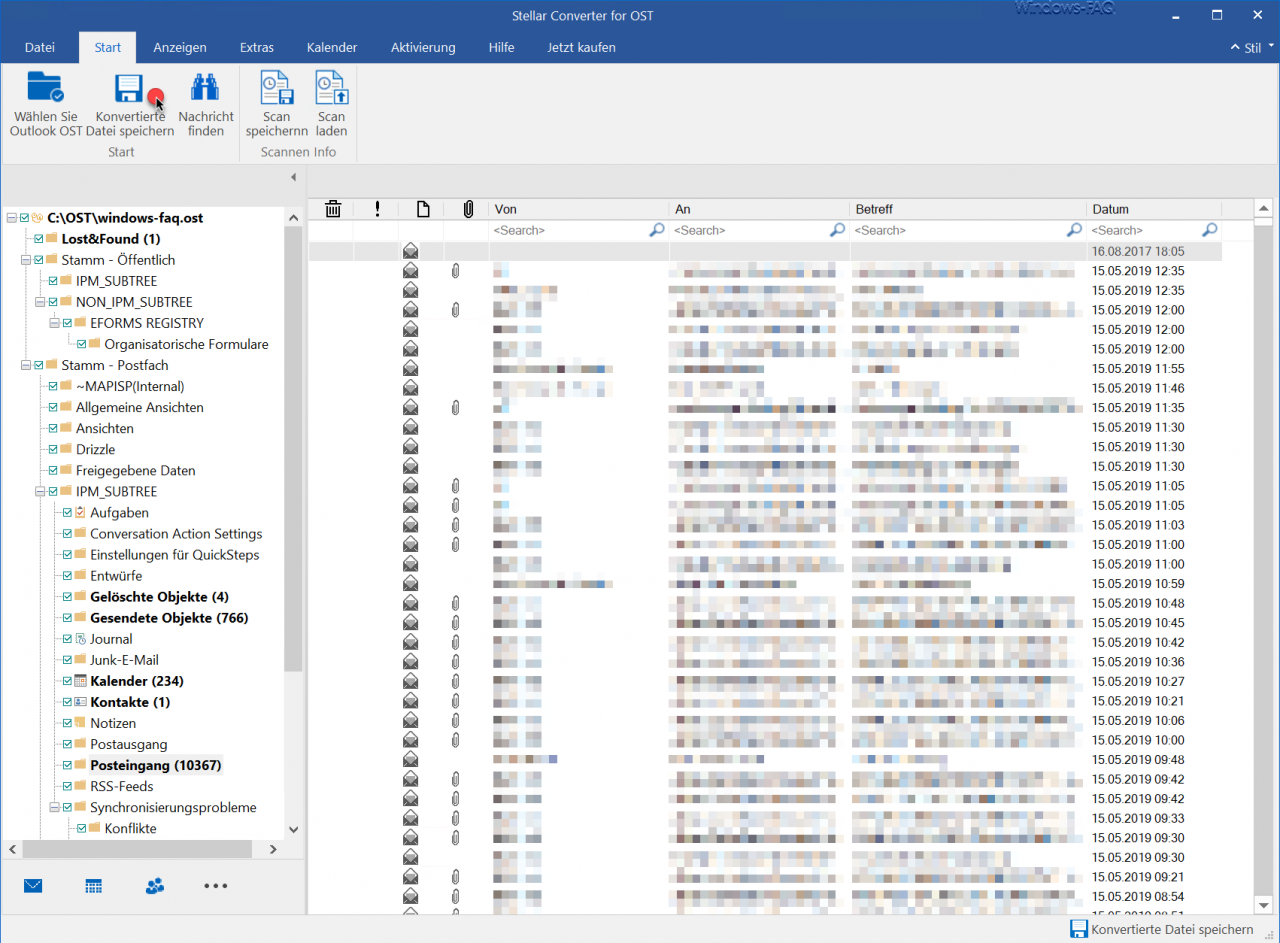Click search magnifier in Betreff column
1280x943 pixels.
[x=1074, y=230]
